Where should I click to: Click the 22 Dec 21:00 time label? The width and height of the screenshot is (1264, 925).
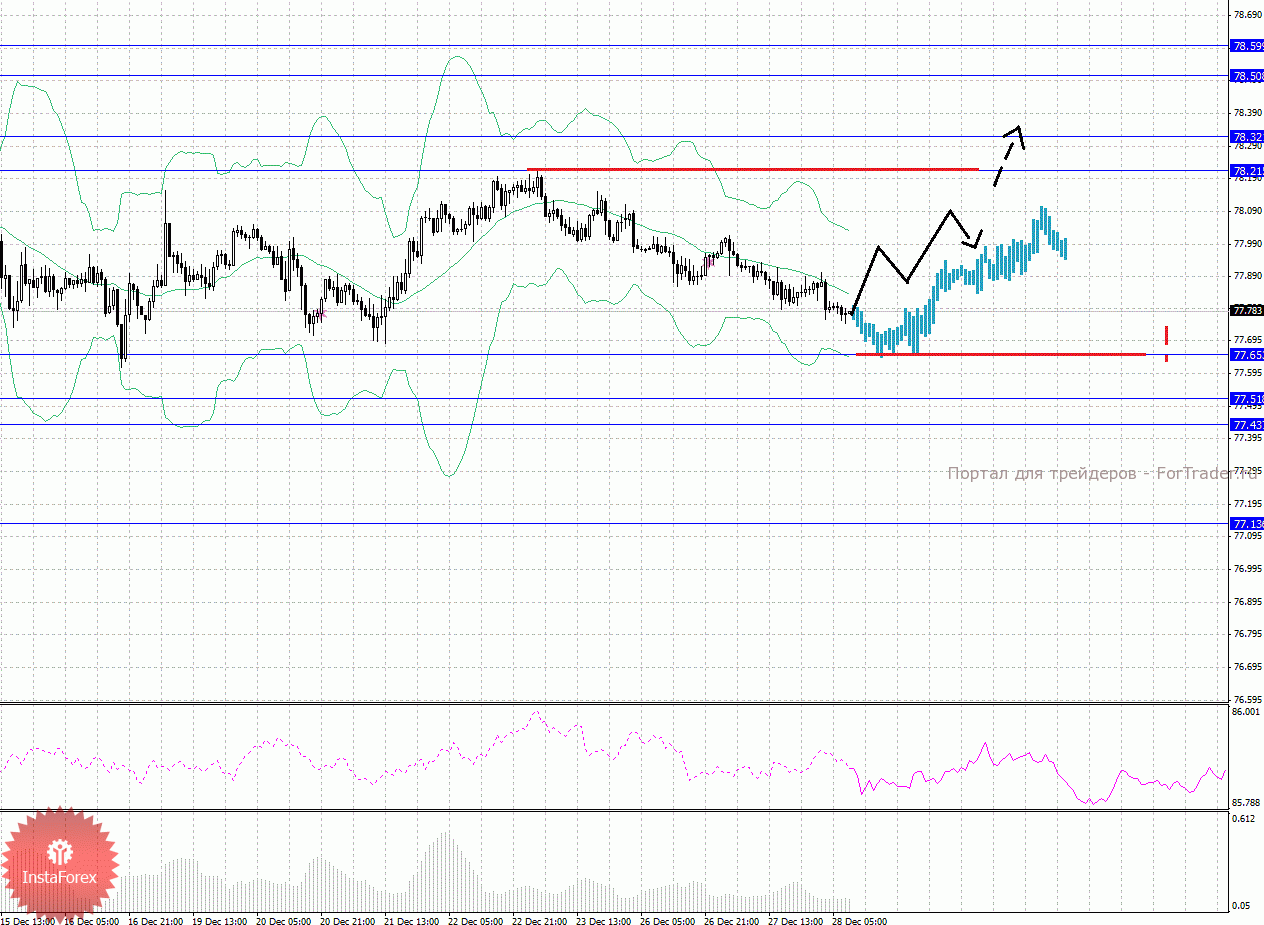(x=540, y=920)
